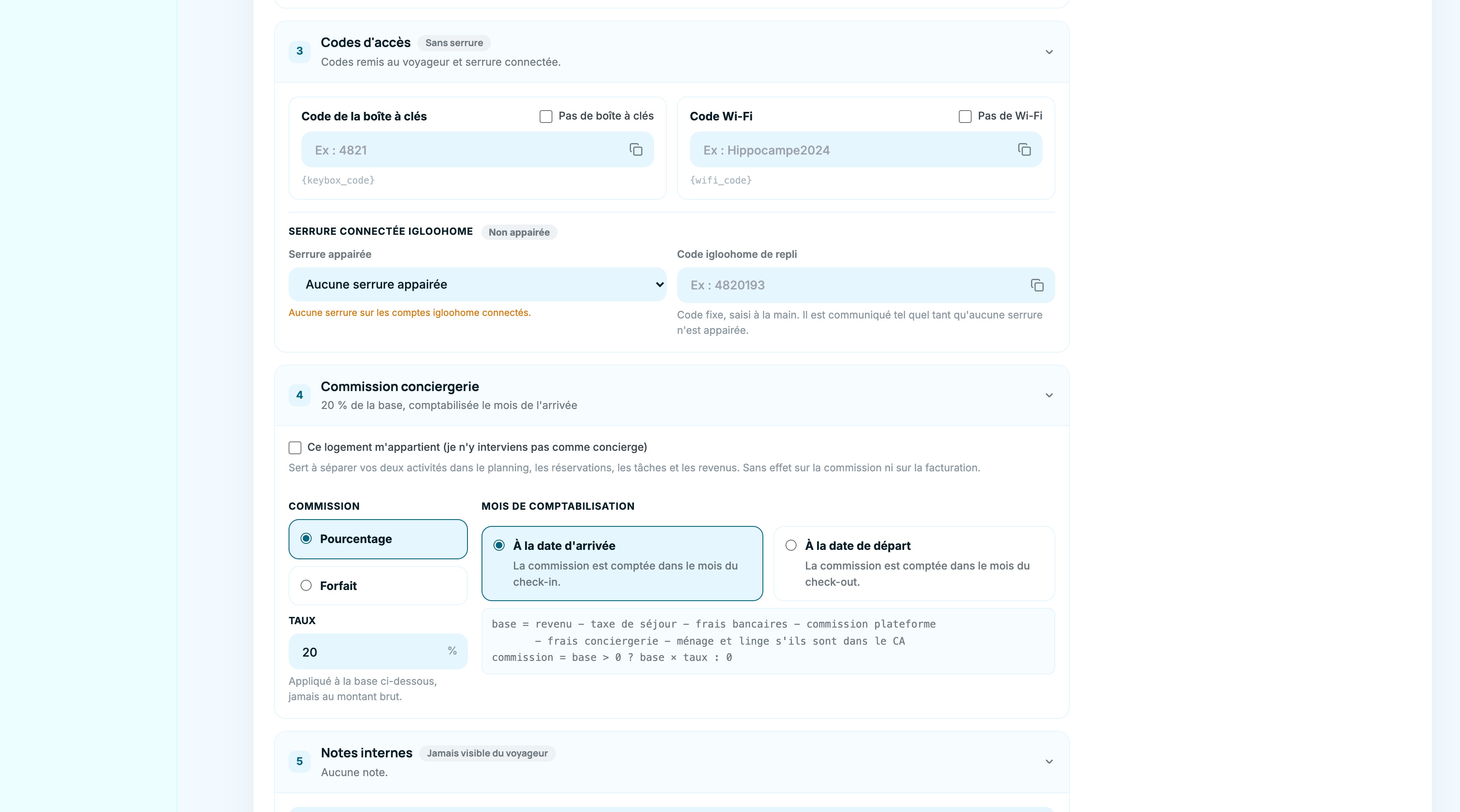Check 'Pas de Wi-Fi' option
This screenshot has width=1460, height=812.
tap(965, 116)
